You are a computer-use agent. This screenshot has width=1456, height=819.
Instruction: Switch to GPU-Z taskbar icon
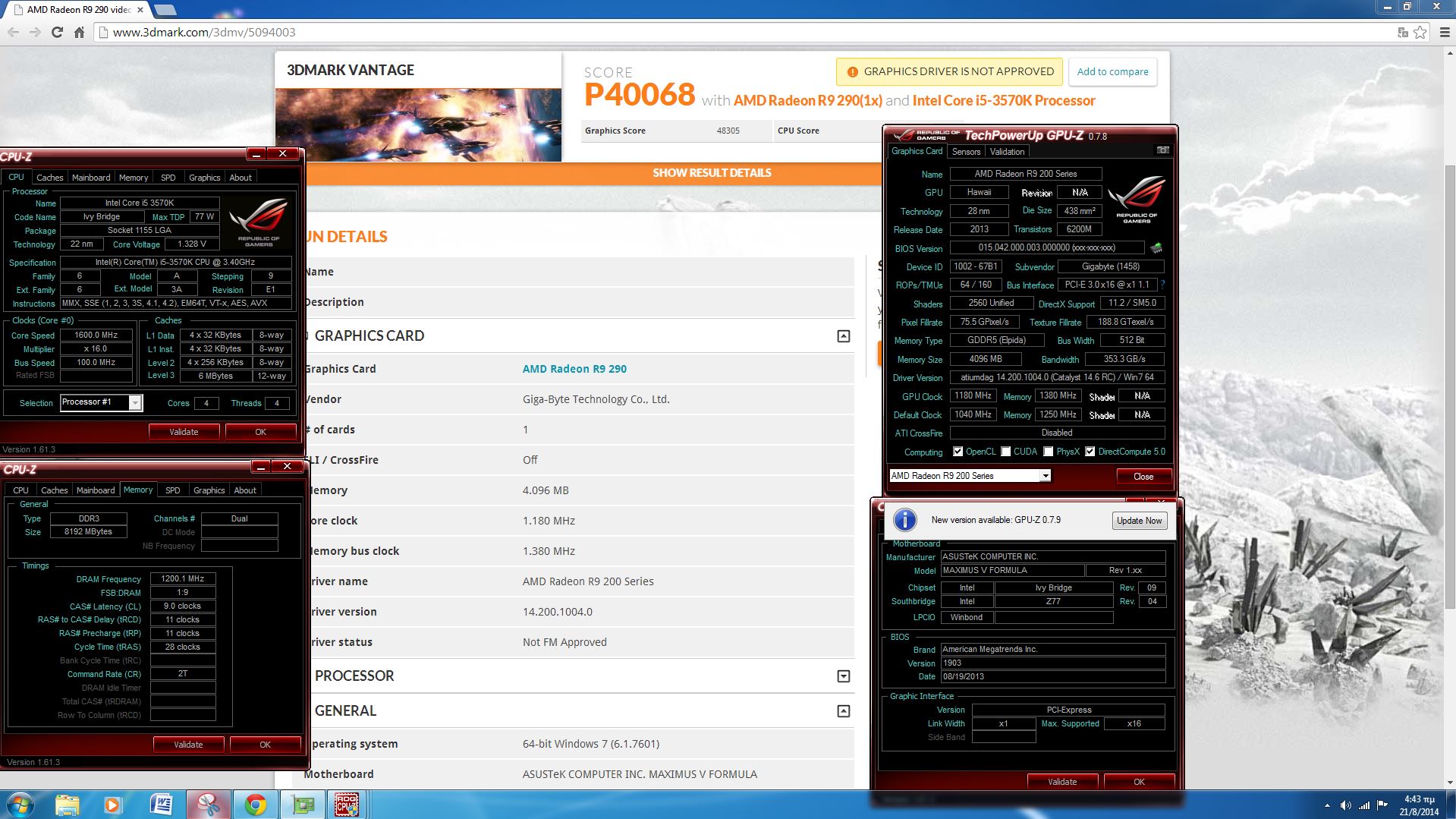(303, 805)
